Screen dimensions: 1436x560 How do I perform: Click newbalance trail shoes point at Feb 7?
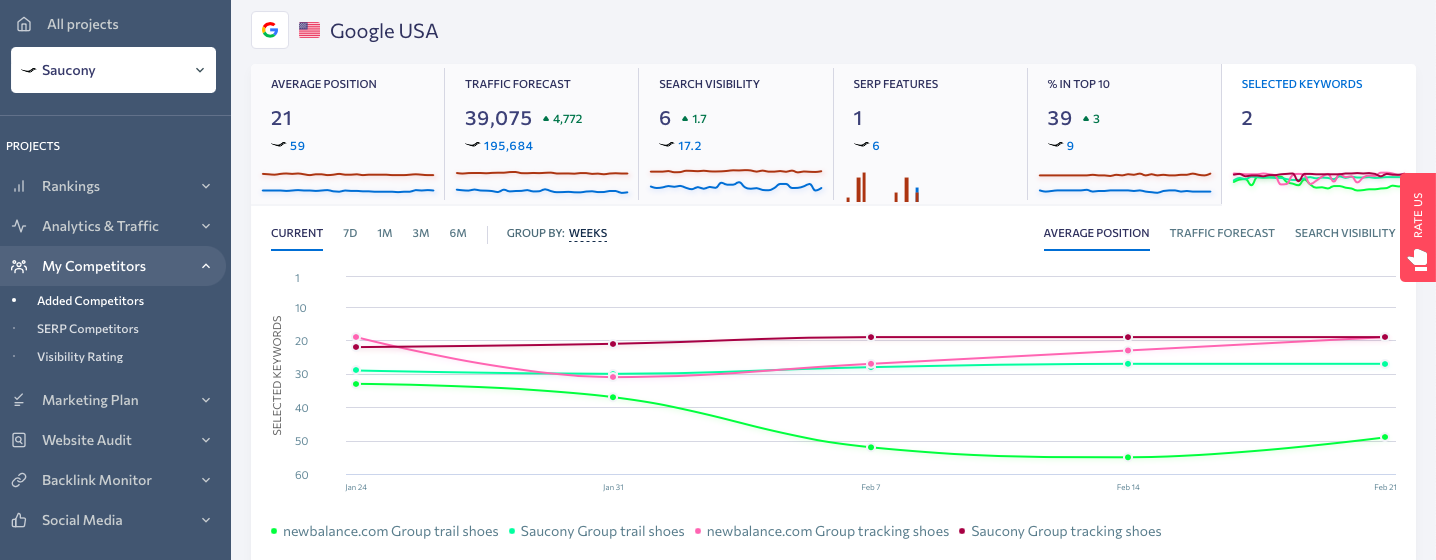point(871,447)
